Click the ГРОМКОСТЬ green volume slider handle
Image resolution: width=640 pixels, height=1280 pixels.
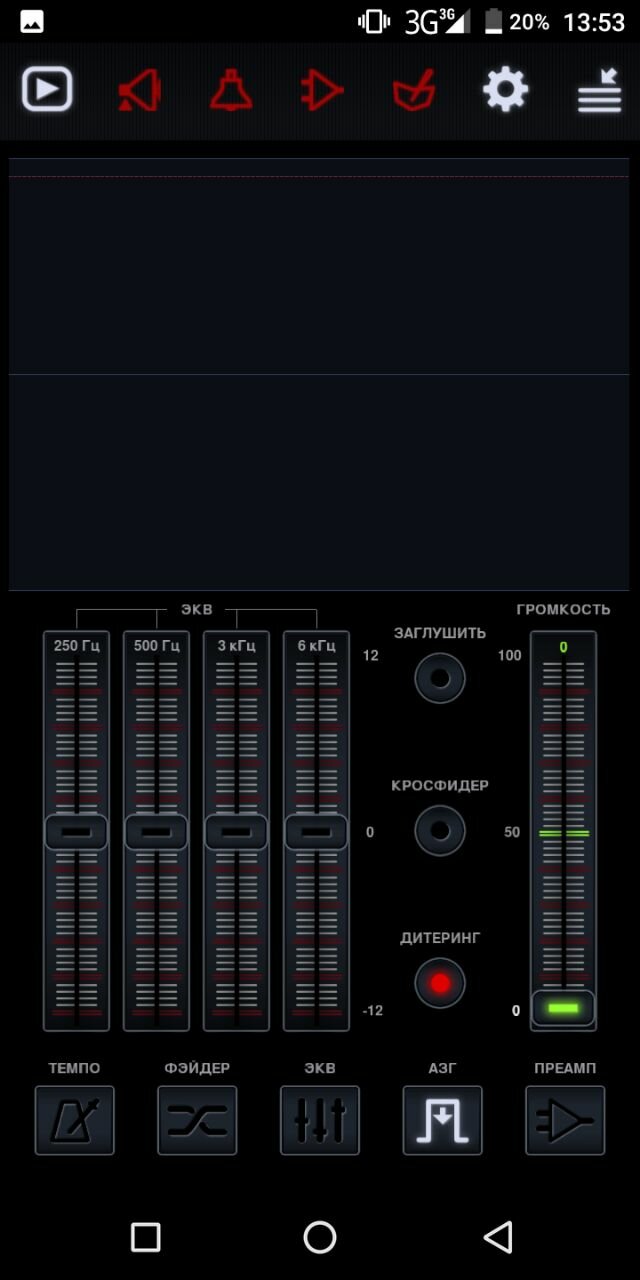click(563, 1008)
